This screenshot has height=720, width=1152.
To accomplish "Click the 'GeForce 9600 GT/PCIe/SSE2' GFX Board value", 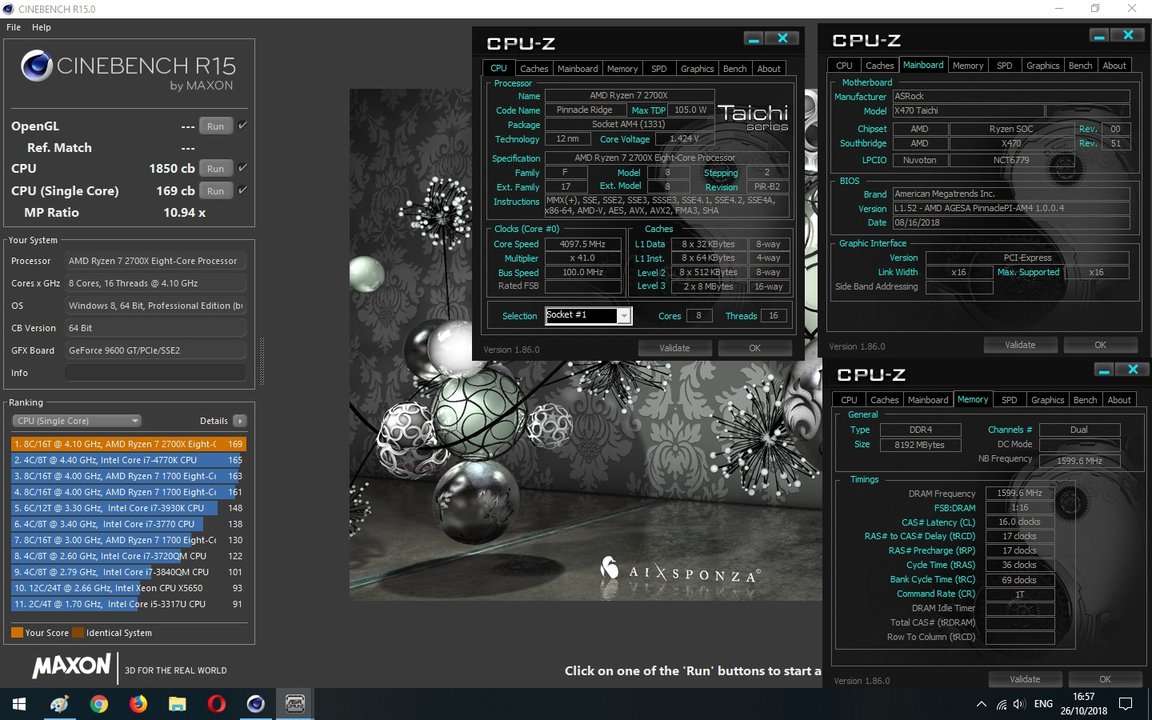I will pyautogui.click(x=155, y=350).
